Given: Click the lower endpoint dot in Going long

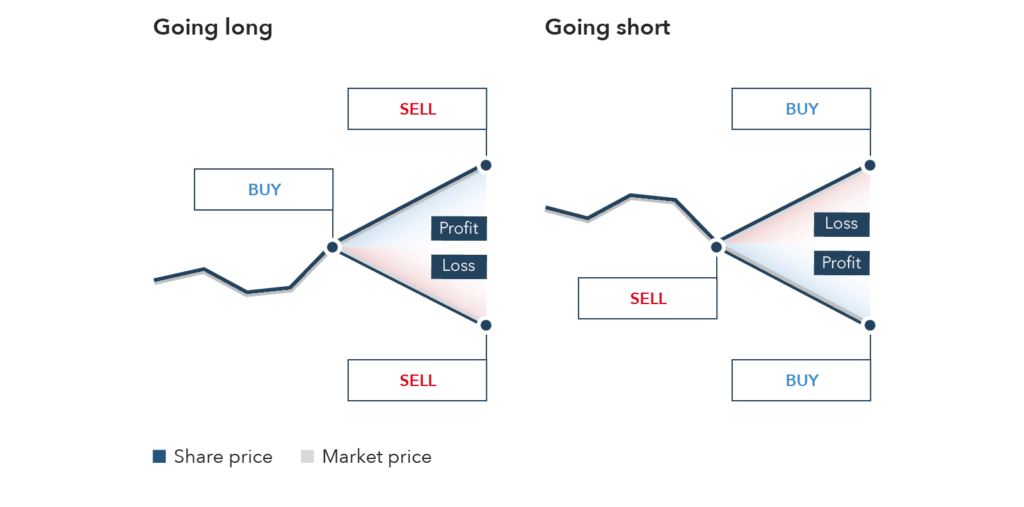Looking at the screenshot, I should [x=486, y=325].
